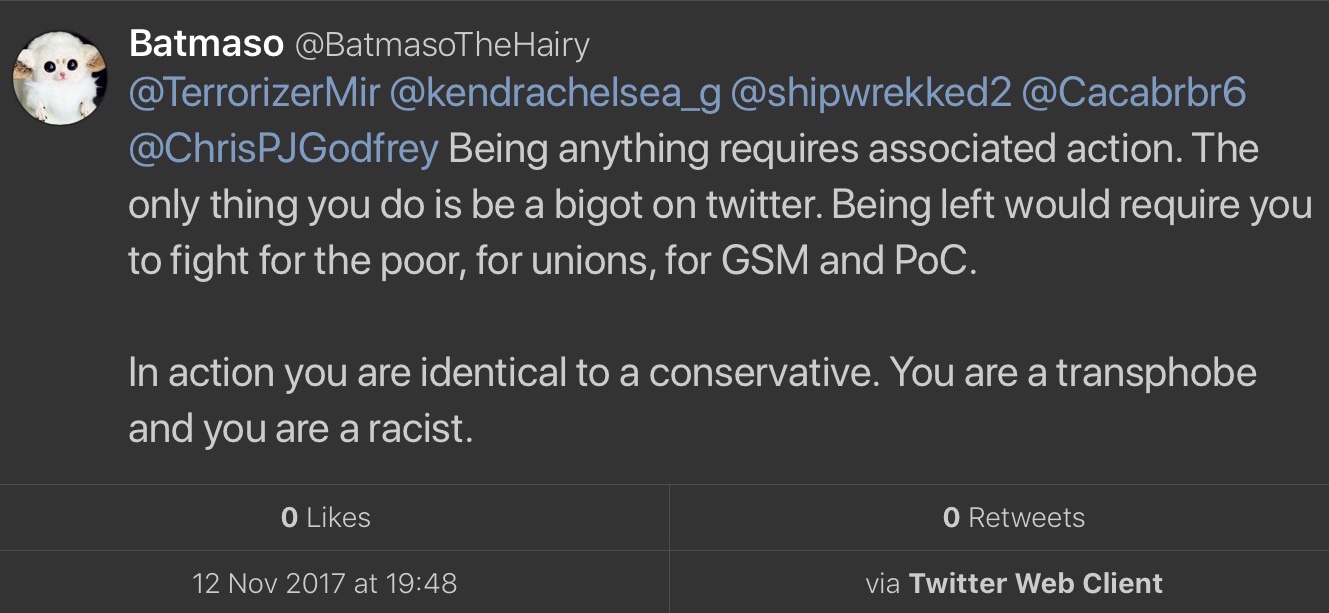Click the bold 'Twitter Web Client' label
This screenshot has width=1329, height=613.
[x=1035, y=582]
